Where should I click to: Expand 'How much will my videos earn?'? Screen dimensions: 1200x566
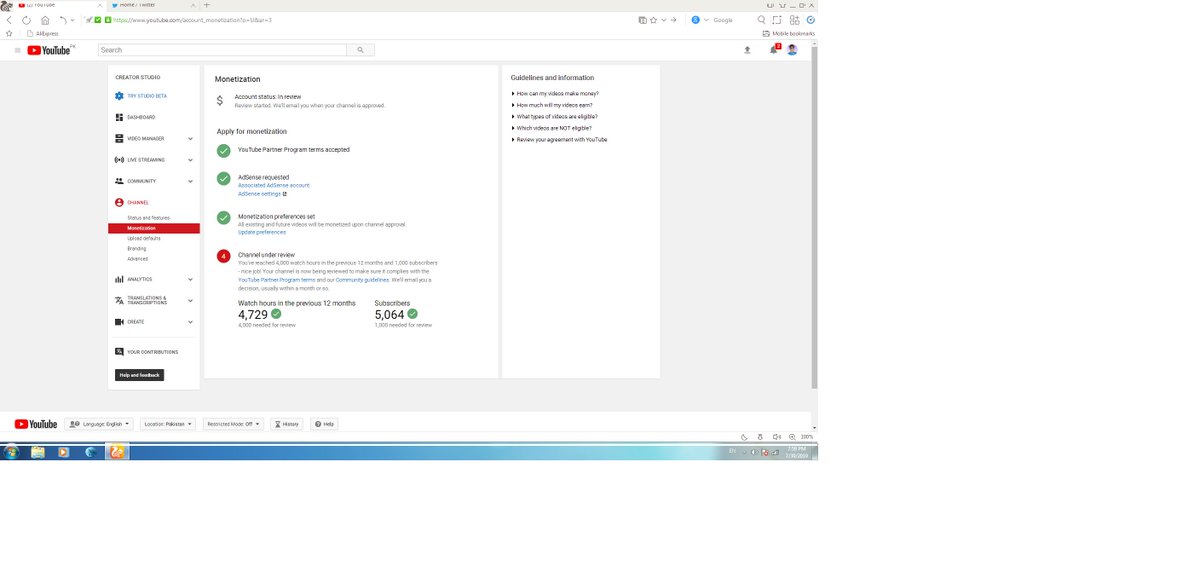(554, 105)
